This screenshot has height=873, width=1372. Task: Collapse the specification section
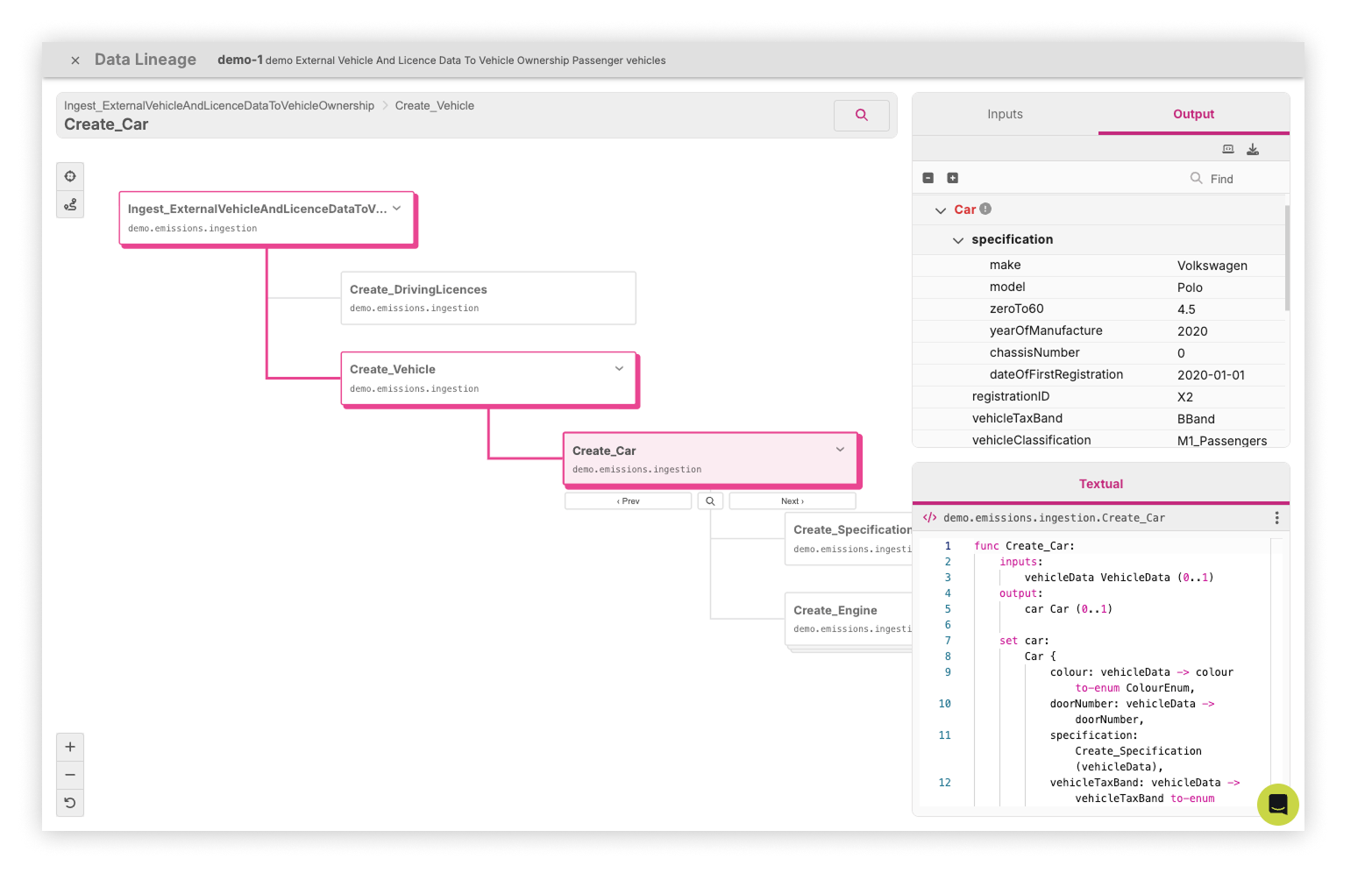point(957,239)
